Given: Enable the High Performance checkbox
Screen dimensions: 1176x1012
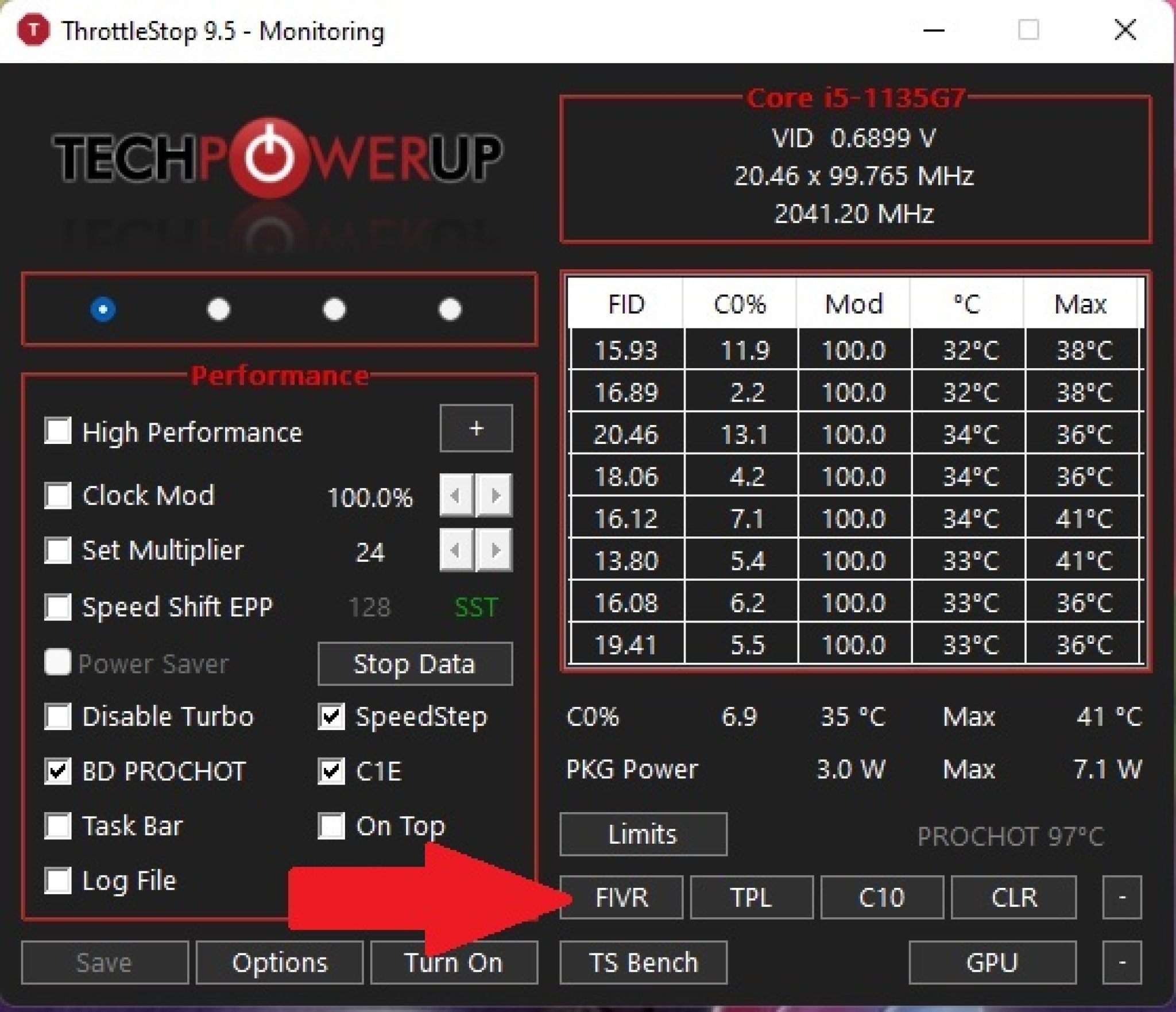Looking at the screenshot, I should tap(58, 431).
